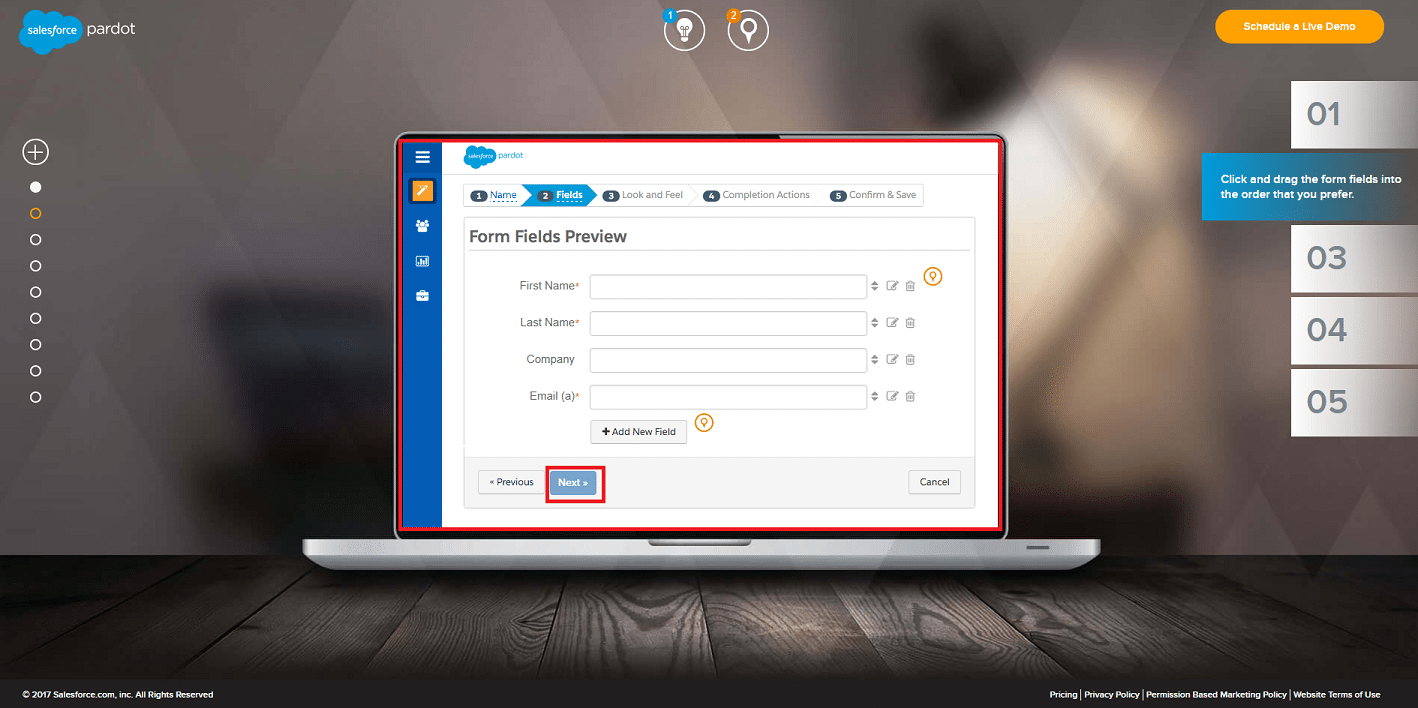Click the drag-fields instruction text on the right

pyautogui.click(x=1311, y=187)
